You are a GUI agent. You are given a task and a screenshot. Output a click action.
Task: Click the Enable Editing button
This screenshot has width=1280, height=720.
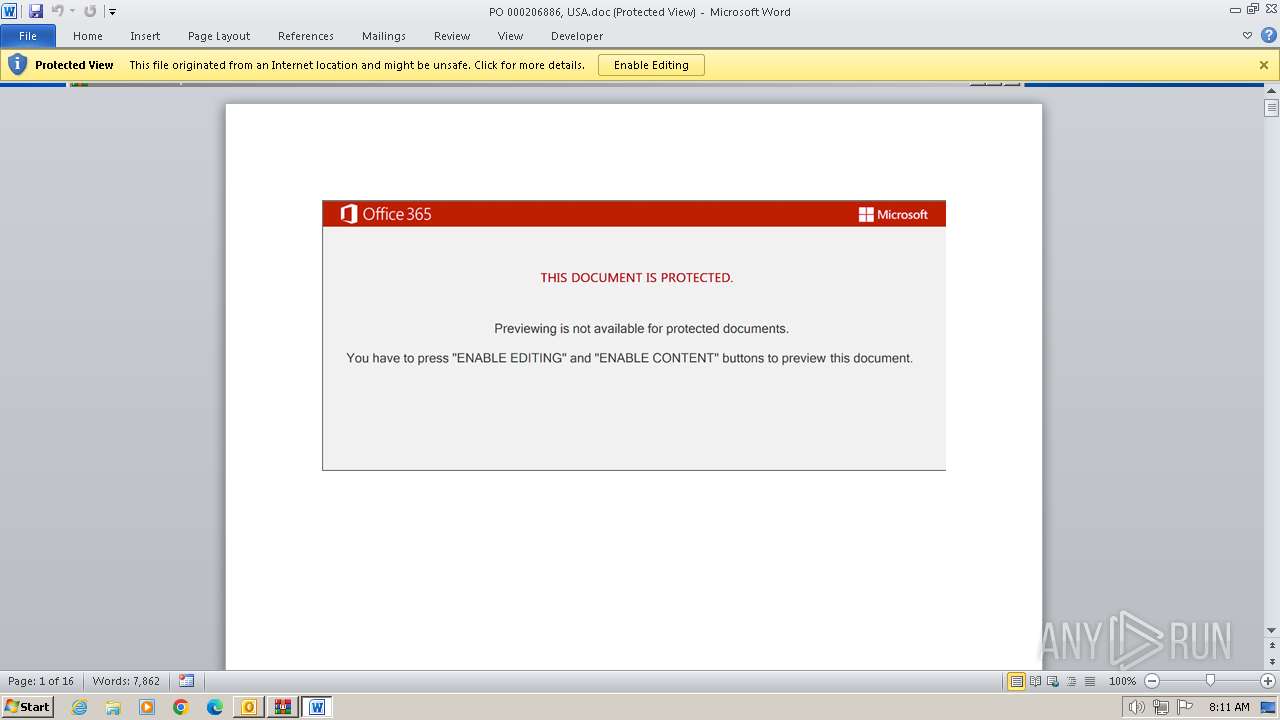pyautogui.click(x=651, y=65)
